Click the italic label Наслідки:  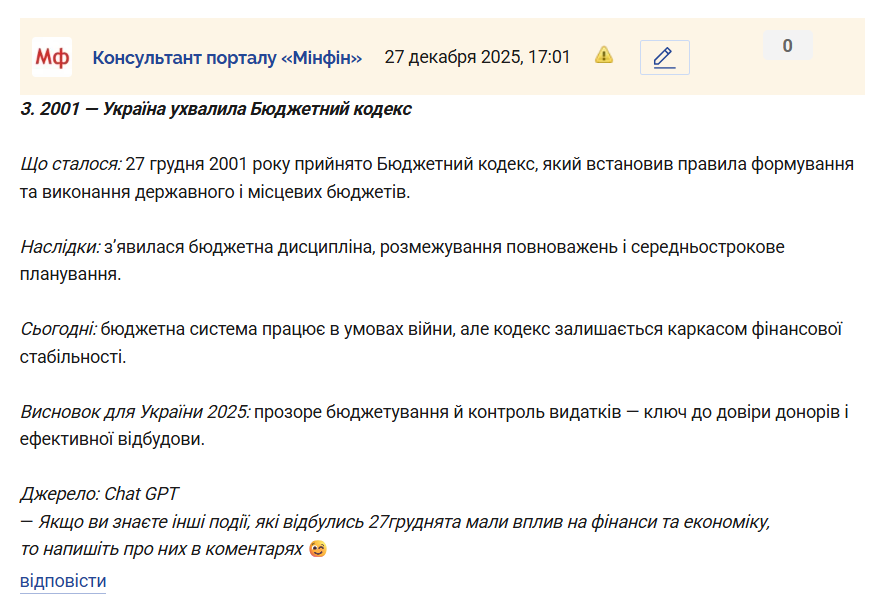60,246
